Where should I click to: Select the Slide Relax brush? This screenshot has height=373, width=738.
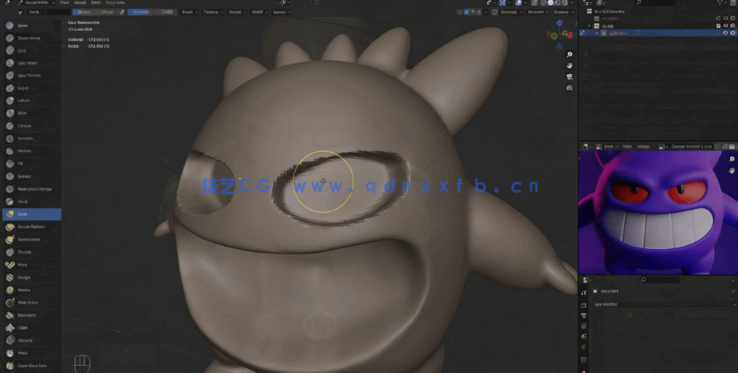pyautogui.click(x=31, y=302)
